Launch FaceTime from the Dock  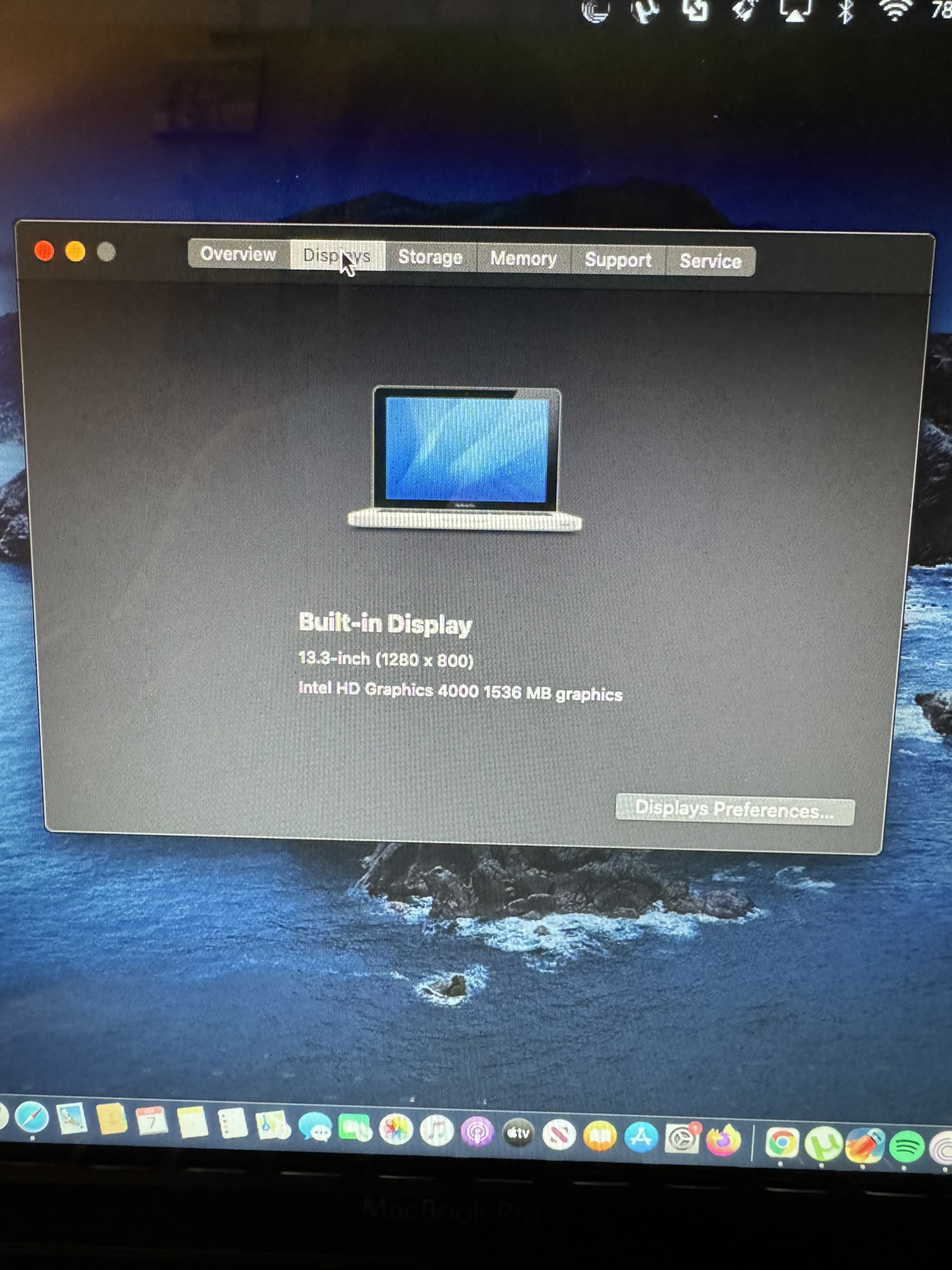tap(355, 1129)
